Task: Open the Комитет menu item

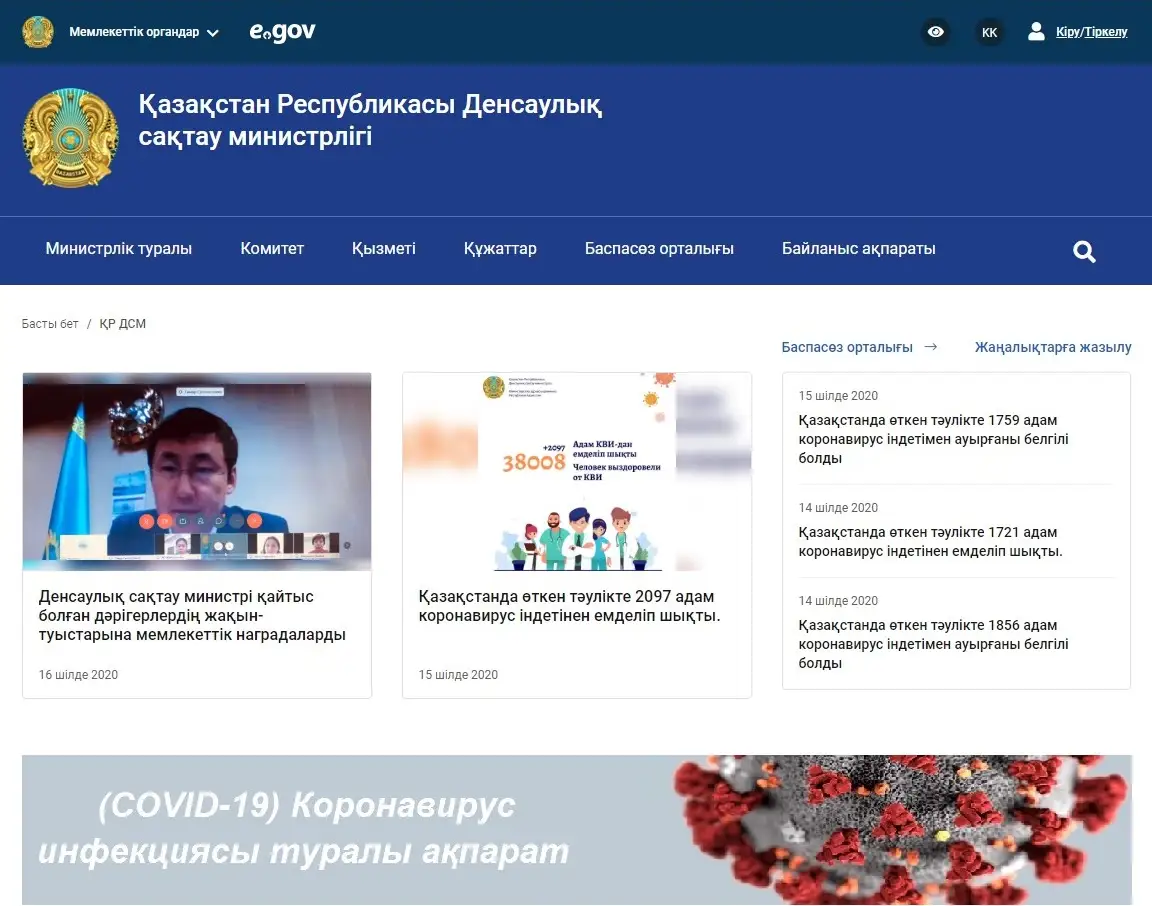Action: [272, 248]
